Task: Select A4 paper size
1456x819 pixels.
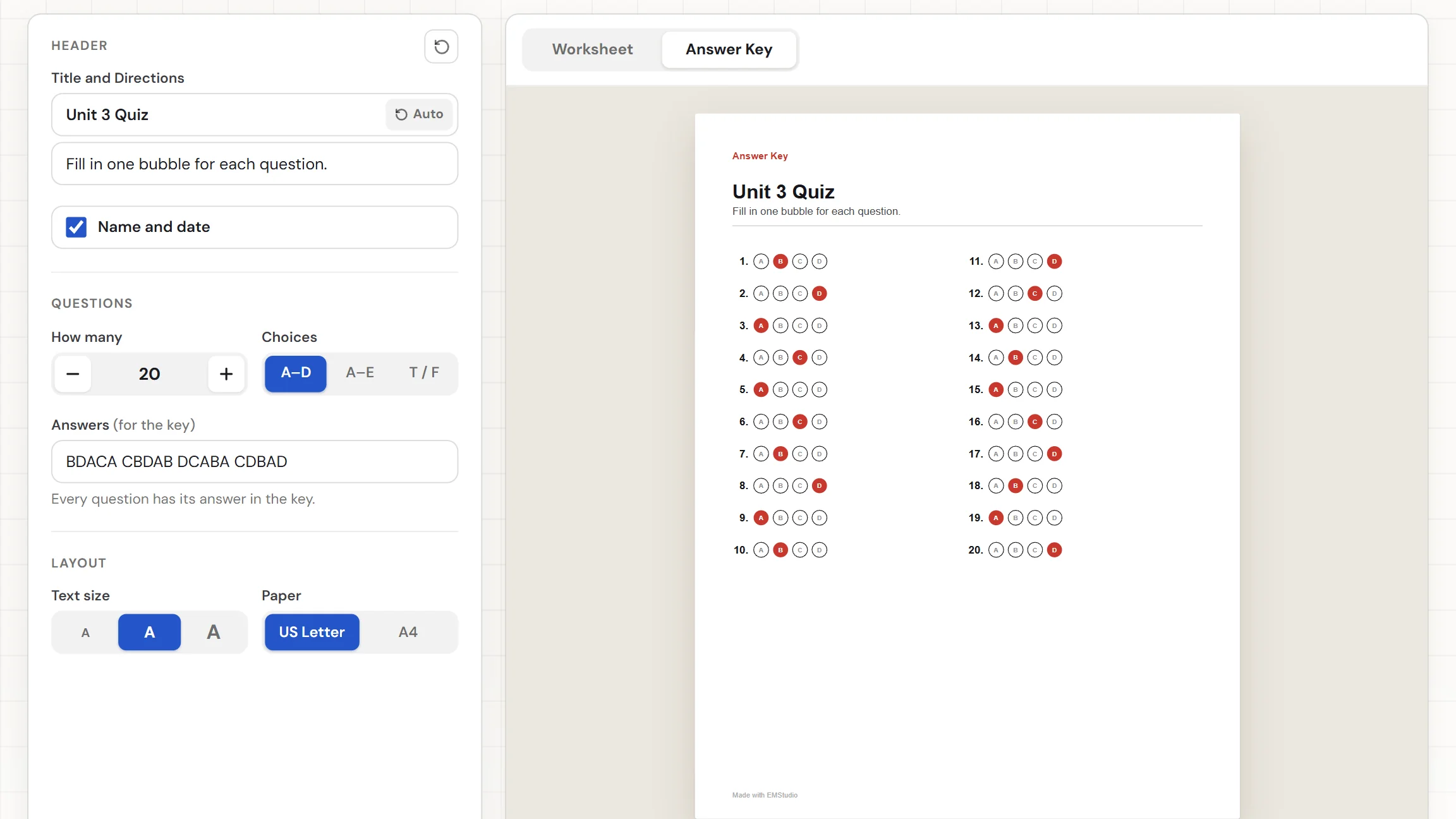Action: pos(408,633)
